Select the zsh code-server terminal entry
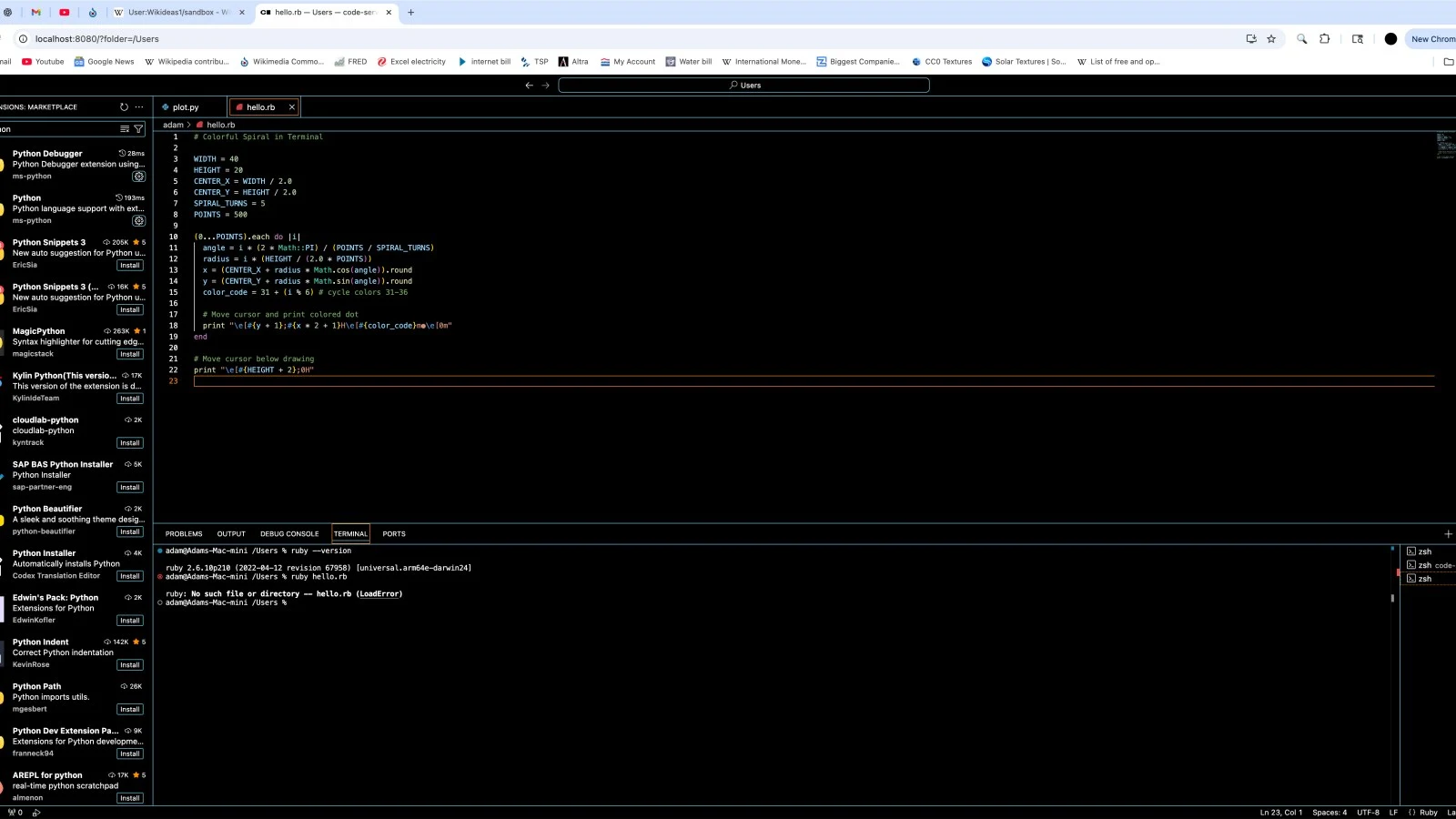This screenshot has width=1456, height=819. pos(1429,565)
